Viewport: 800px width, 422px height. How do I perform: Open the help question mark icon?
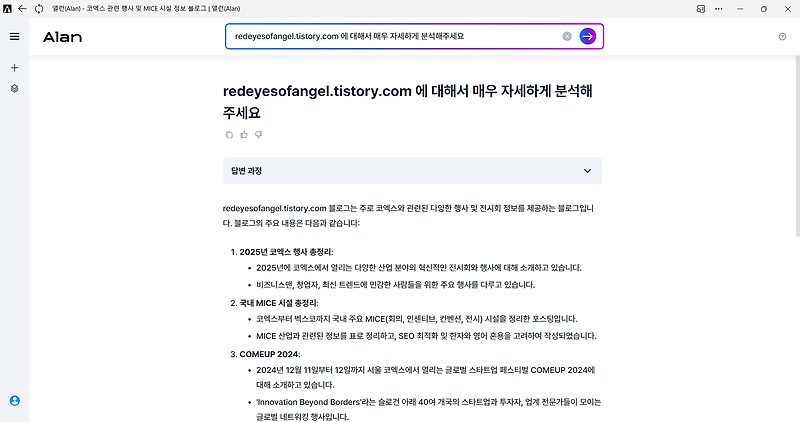(x=782, y=37)
